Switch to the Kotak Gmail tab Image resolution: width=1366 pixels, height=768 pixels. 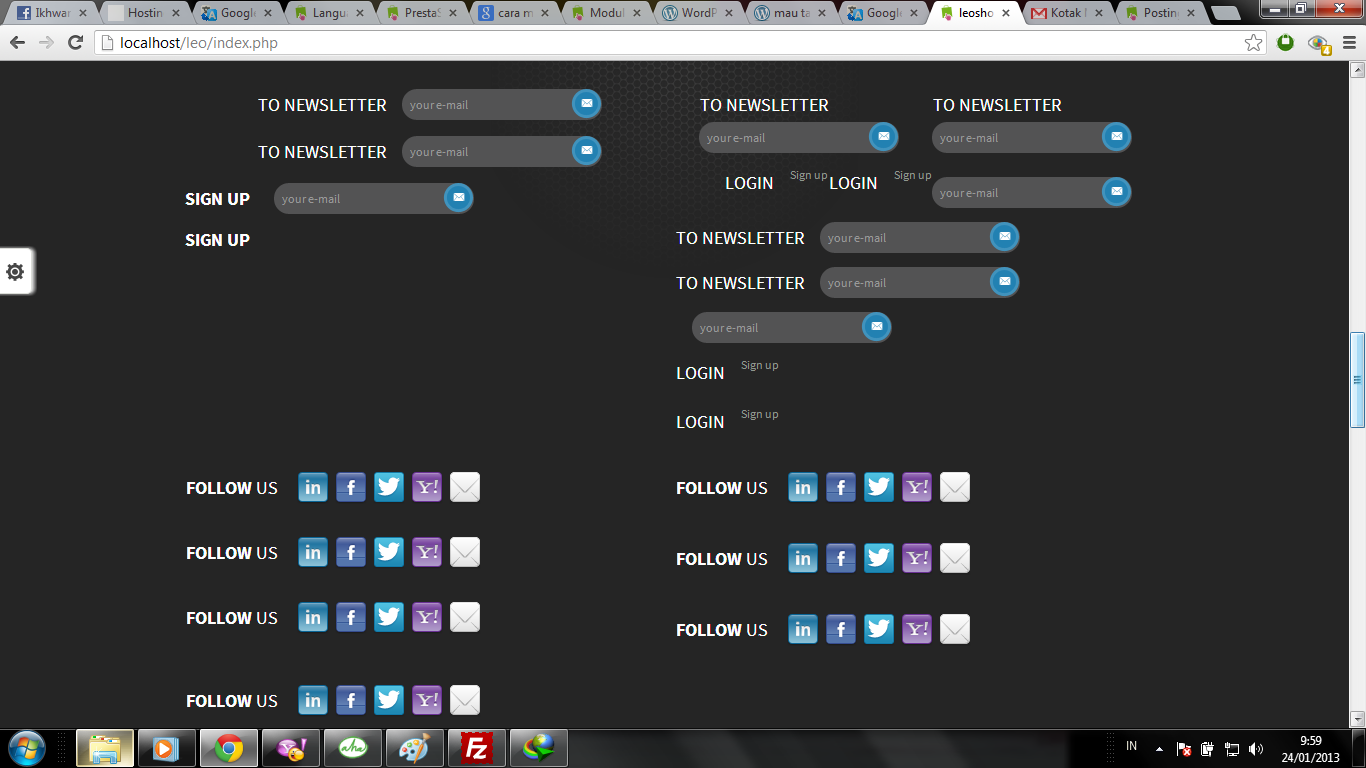point(1068,13)
